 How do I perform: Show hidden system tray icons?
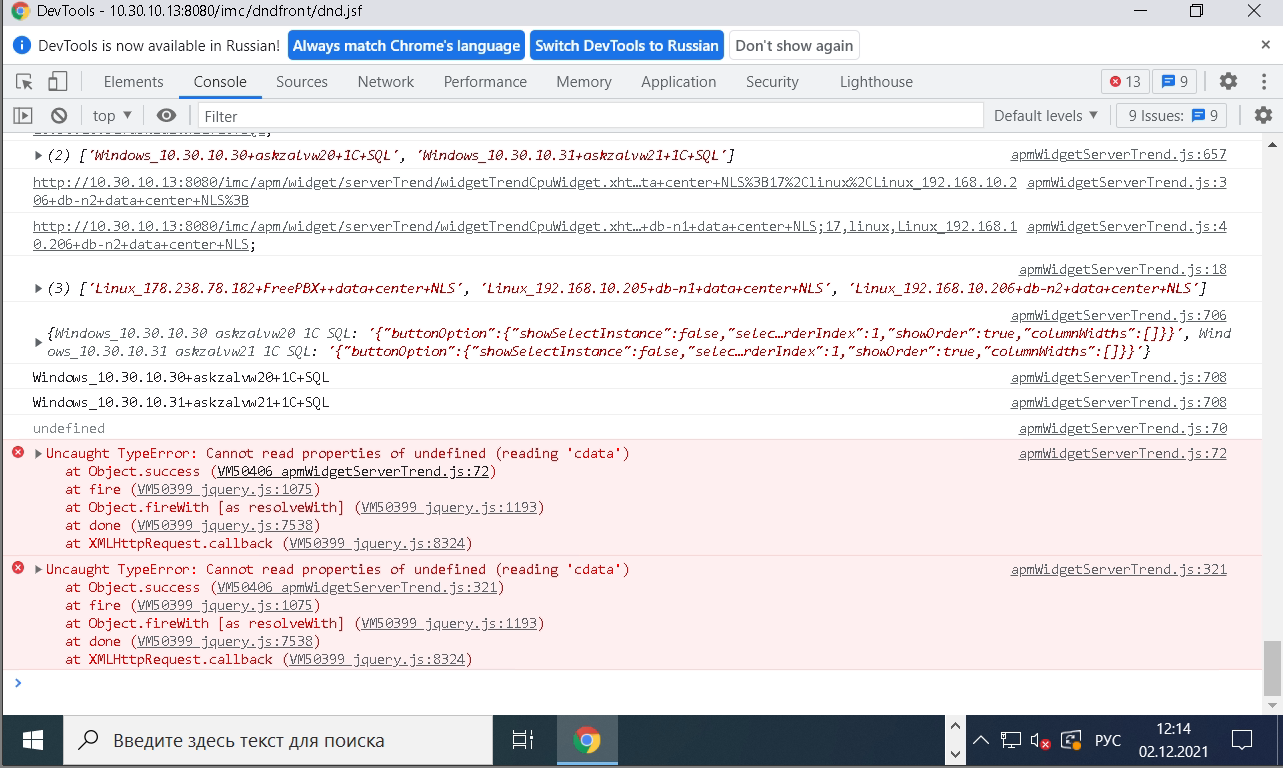[981, 741]
